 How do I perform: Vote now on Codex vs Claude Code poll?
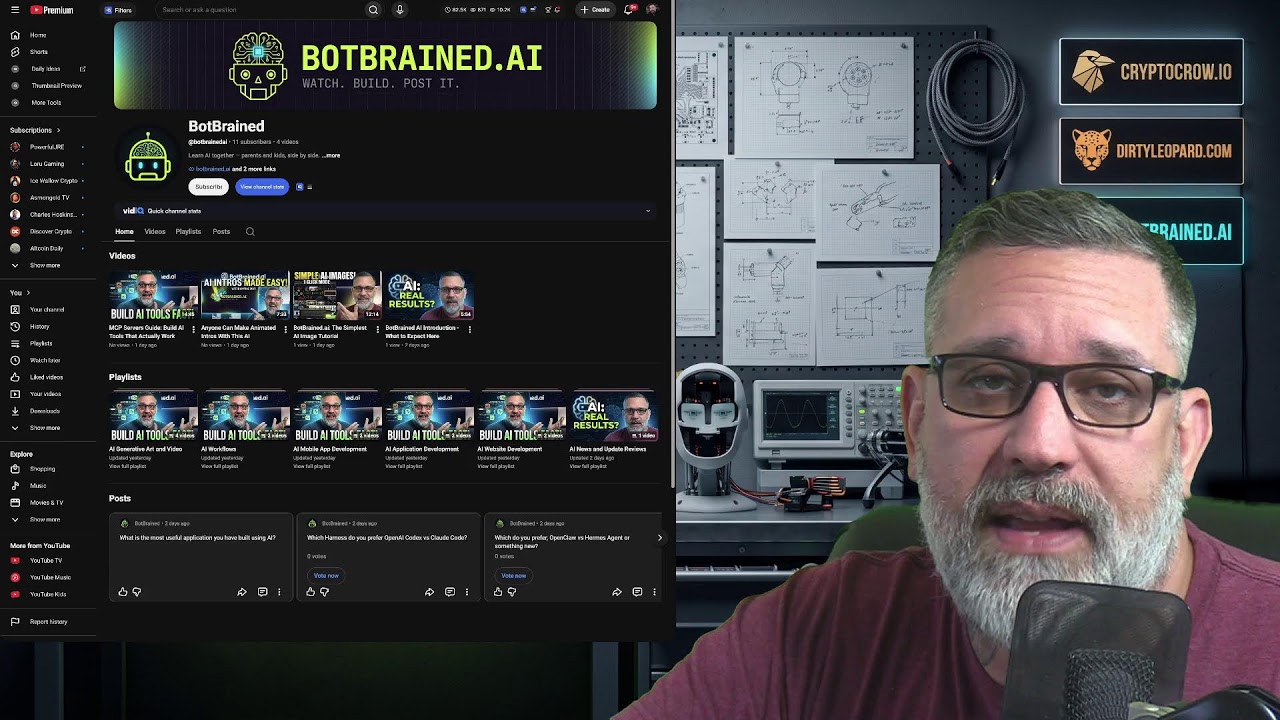[x=326, y=576]
